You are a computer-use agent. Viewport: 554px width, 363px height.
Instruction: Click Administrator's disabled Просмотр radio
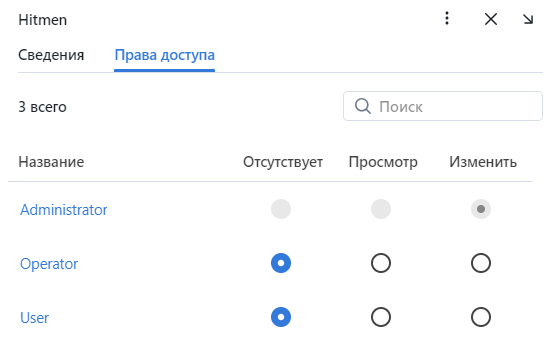[x=381, y=209]
